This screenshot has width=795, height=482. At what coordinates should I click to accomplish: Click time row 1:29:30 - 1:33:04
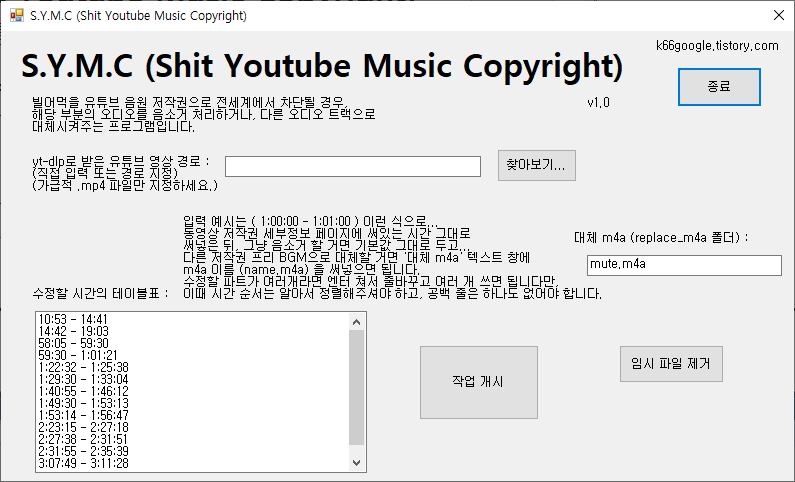(x=84, y=379)
